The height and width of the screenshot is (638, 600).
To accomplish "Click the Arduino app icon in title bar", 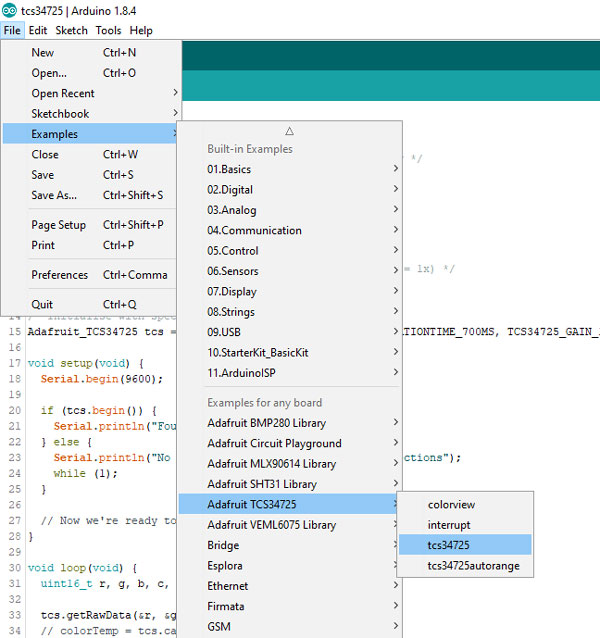I will coord(9,10).
